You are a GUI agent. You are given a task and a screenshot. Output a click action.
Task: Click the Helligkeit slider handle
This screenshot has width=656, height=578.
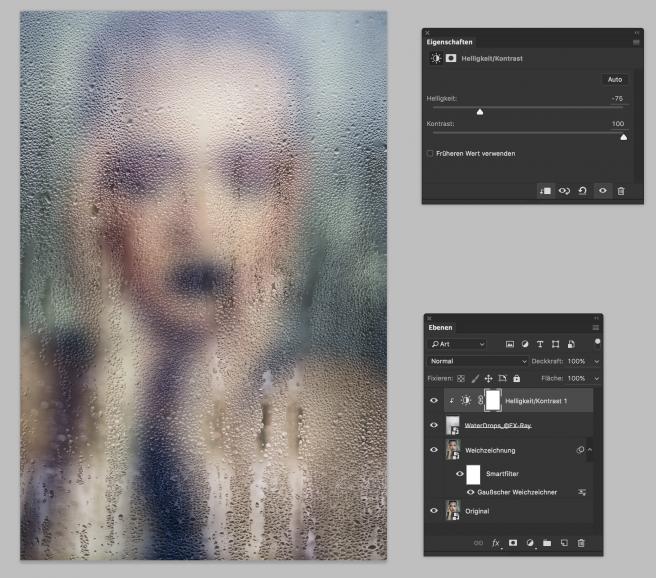click(x=480, y=112)
